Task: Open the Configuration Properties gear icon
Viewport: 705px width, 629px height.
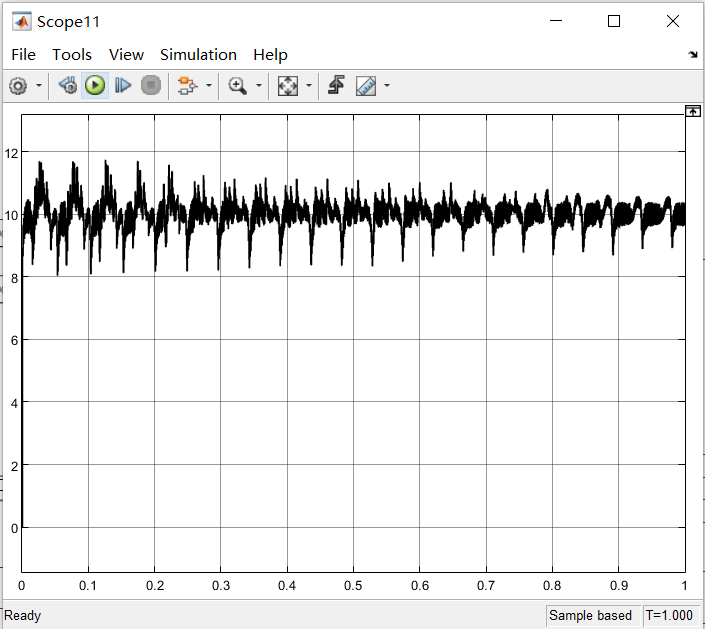Action: pos(18,85)
